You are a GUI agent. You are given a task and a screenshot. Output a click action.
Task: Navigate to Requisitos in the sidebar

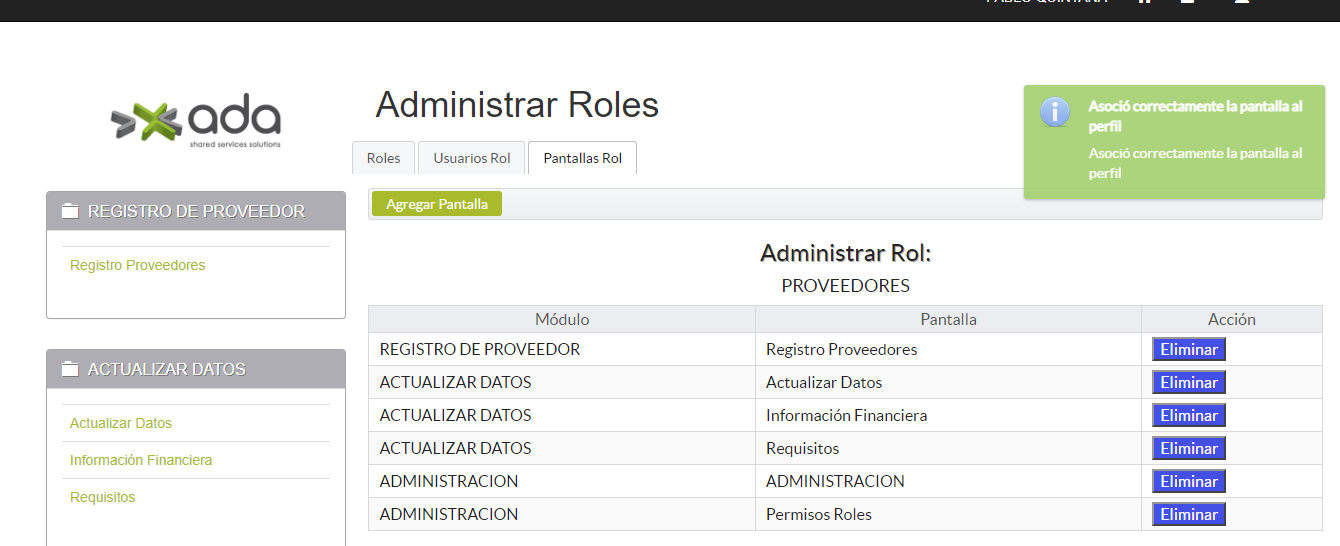(102, 497)
